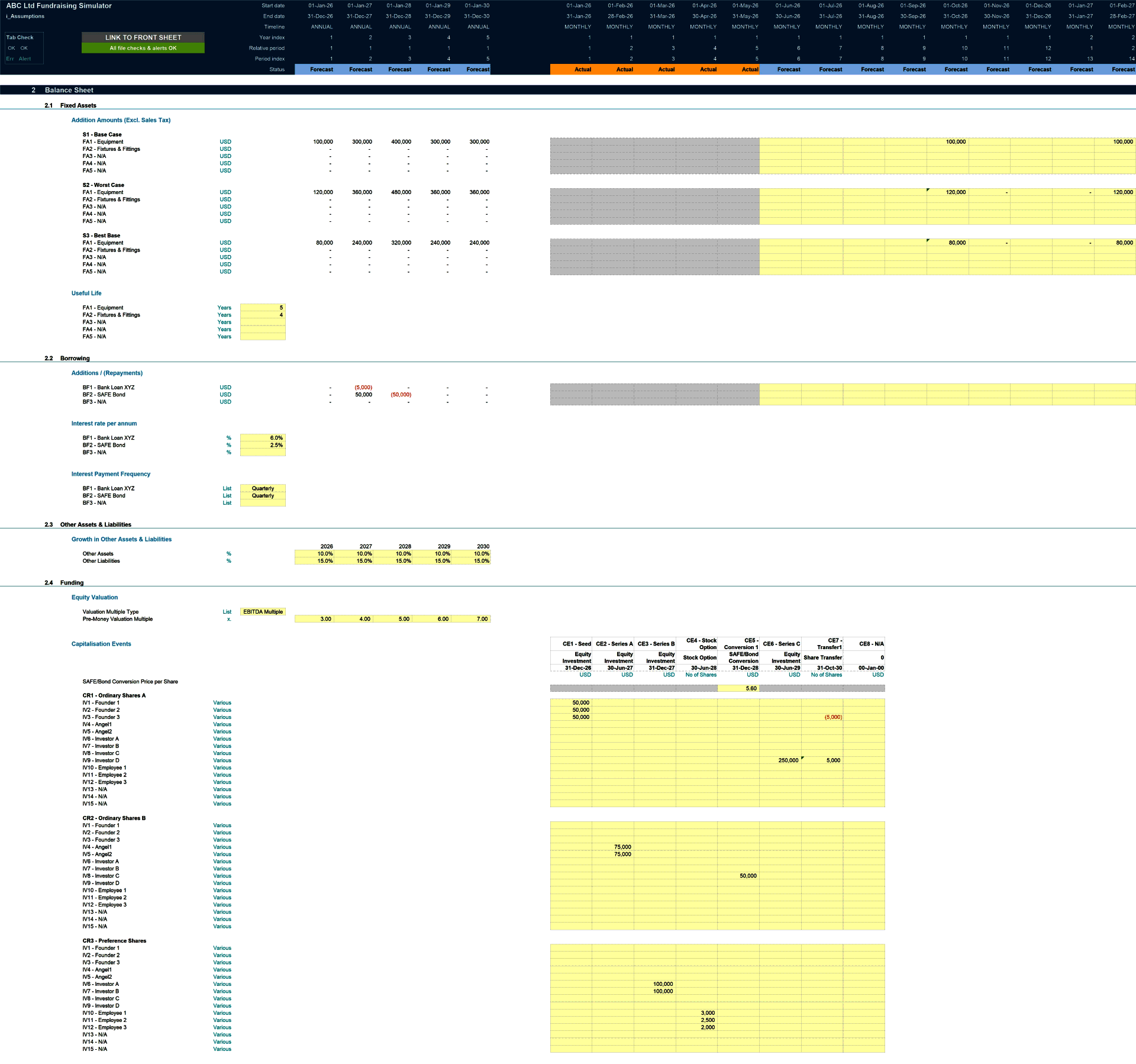Click the 'Balance Sheet' section header

click(x=69, y=90)
